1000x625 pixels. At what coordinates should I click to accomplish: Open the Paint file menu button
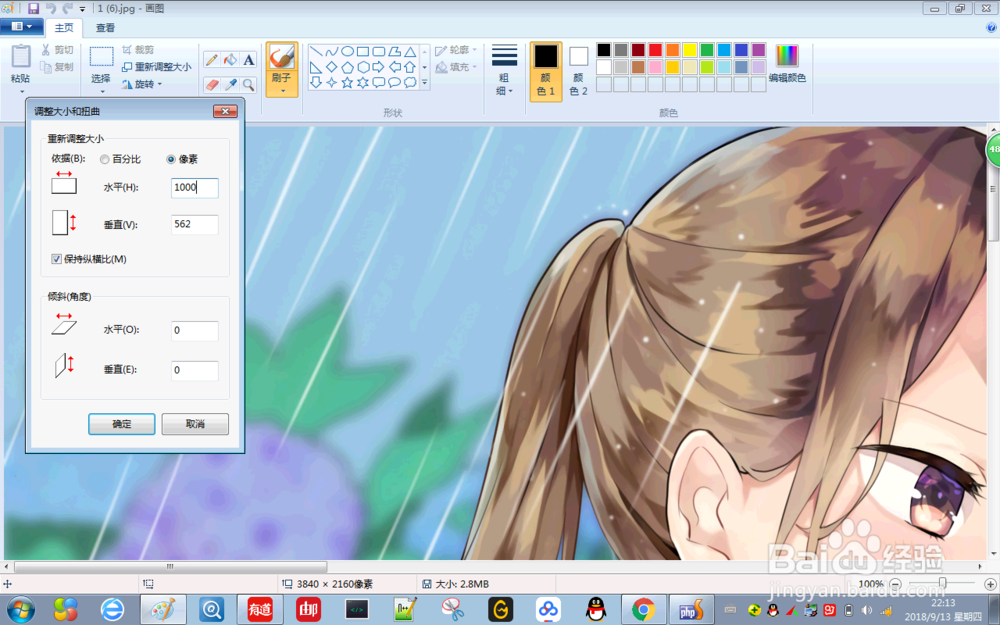click(x=22, y=27)
